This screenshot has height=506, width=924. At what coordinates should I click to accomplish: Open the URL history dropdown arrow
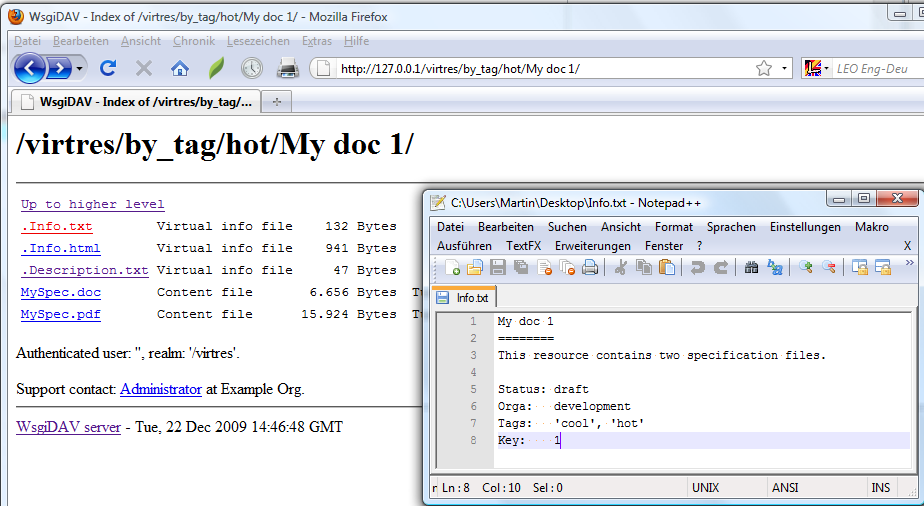tap(785, 68)
